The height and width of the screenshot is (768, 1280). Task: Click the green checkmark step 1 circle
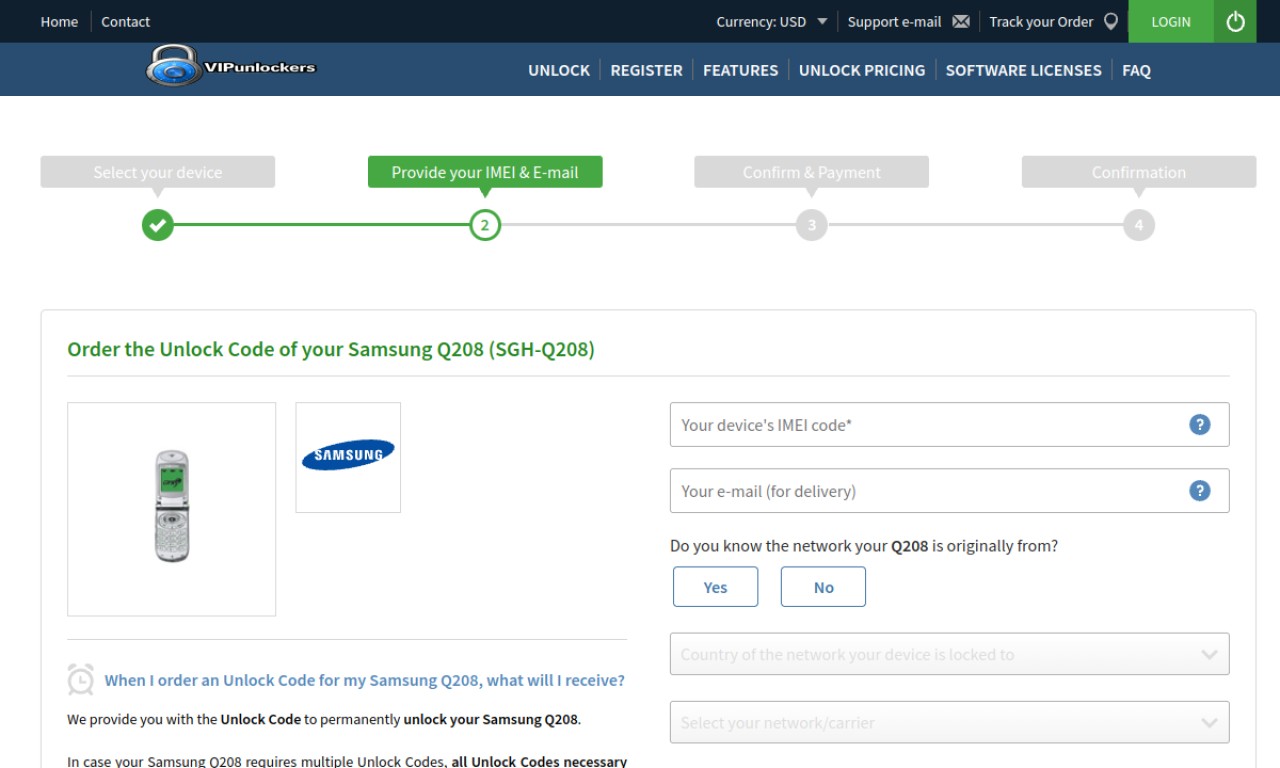(157, 225)
